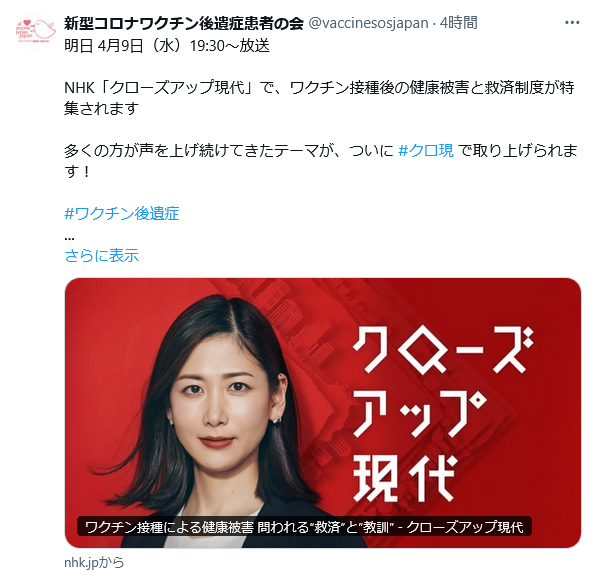Click the middle dot separator before 4時間
The width and height of the screenshot is (598, 576).
(x=434, y=24)
